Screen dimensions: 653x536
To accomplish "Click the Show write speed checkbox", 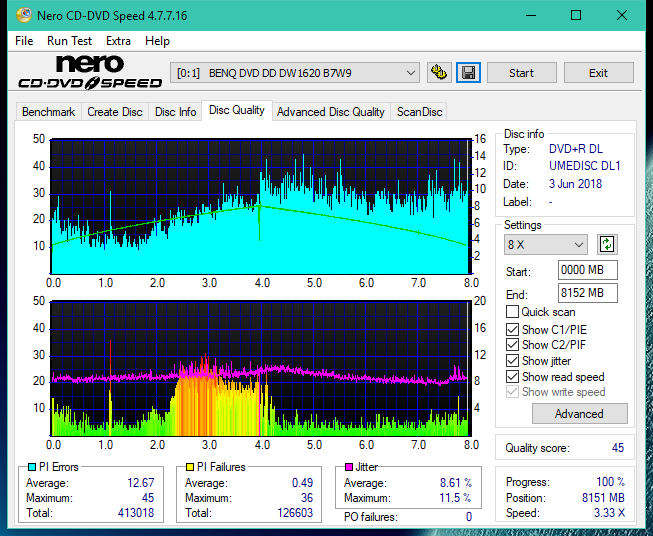I will (512, 392).
